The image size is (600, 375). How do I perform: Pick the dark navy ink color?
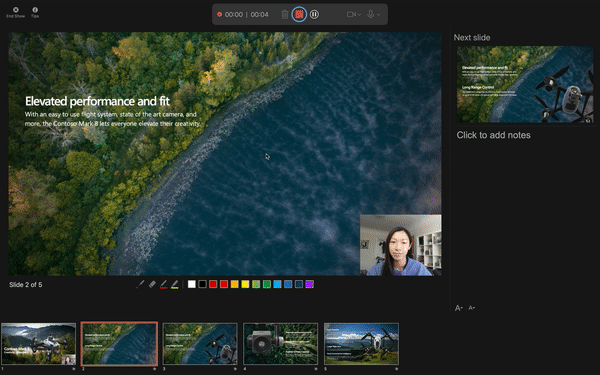(x=299, y=284)
